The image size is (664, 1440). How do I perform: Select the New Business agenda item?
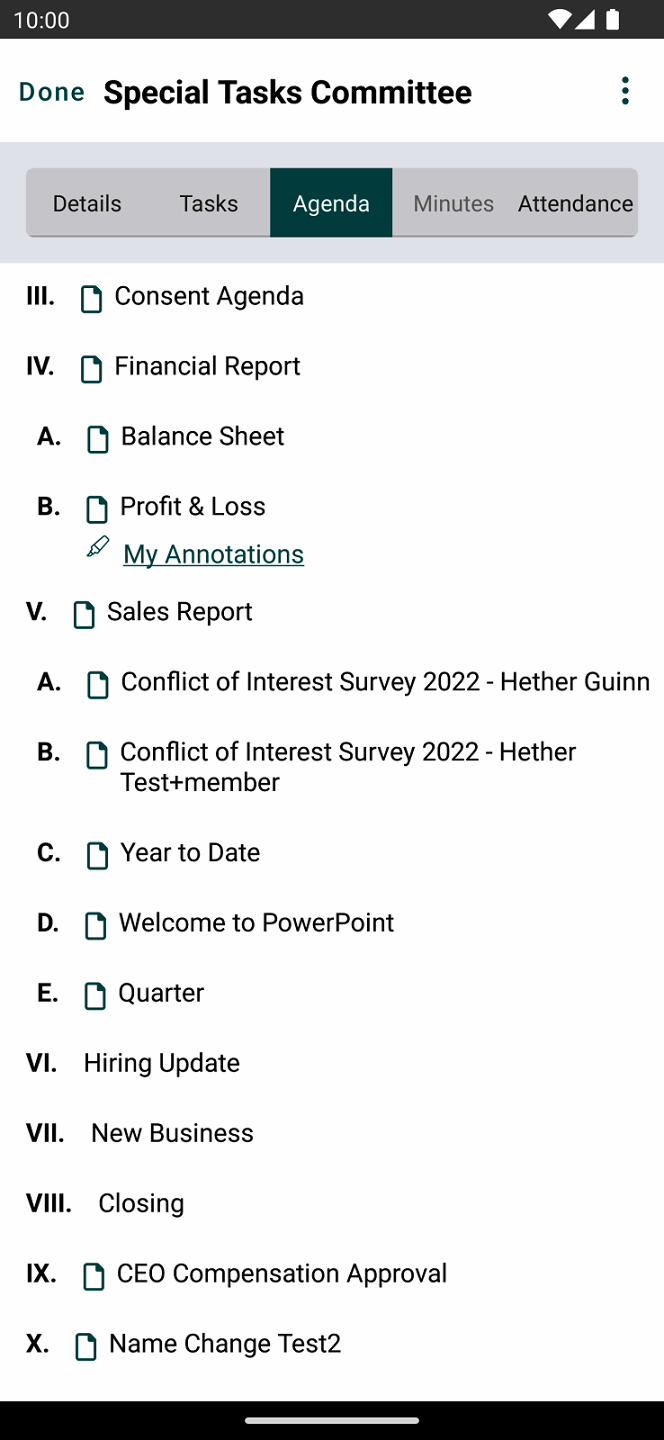pos(172,1132)
